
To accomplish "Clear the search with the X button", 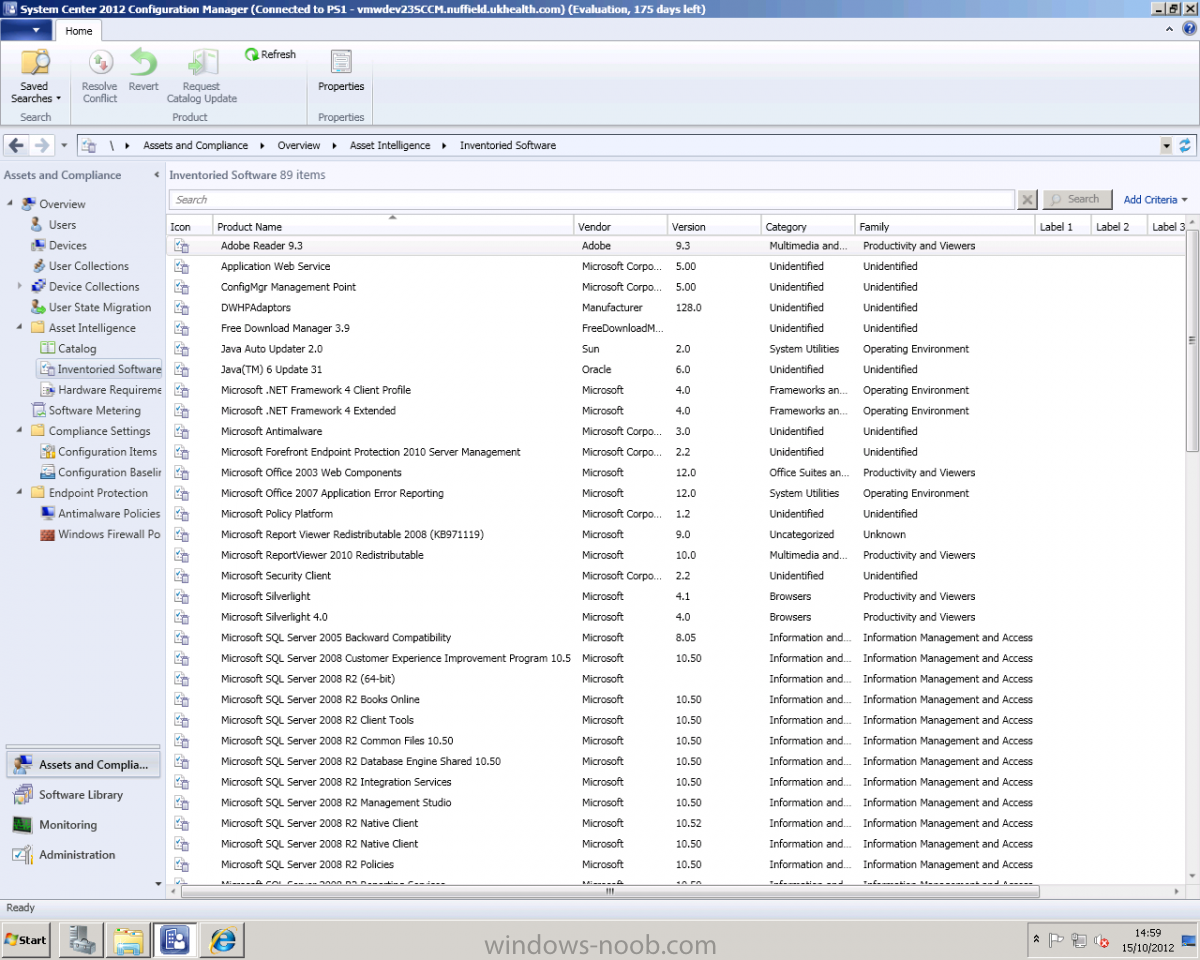I will click(x=1027, y=200).
